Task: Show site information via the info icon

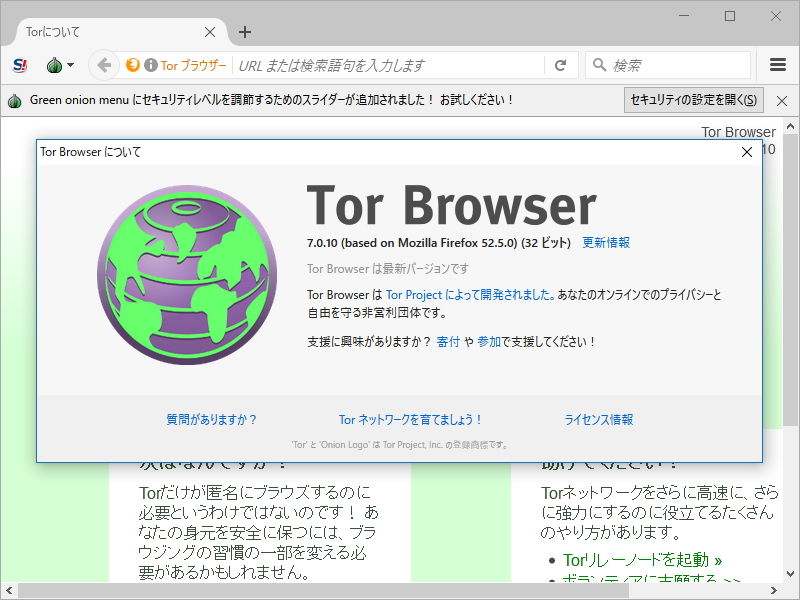Action: tap(151, 65)
